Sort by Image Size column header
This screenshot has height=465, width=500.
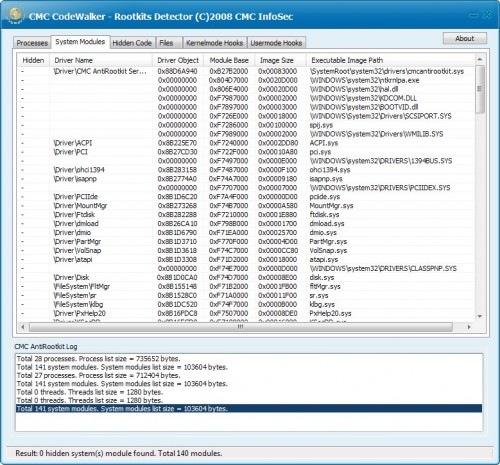(280, 60)
